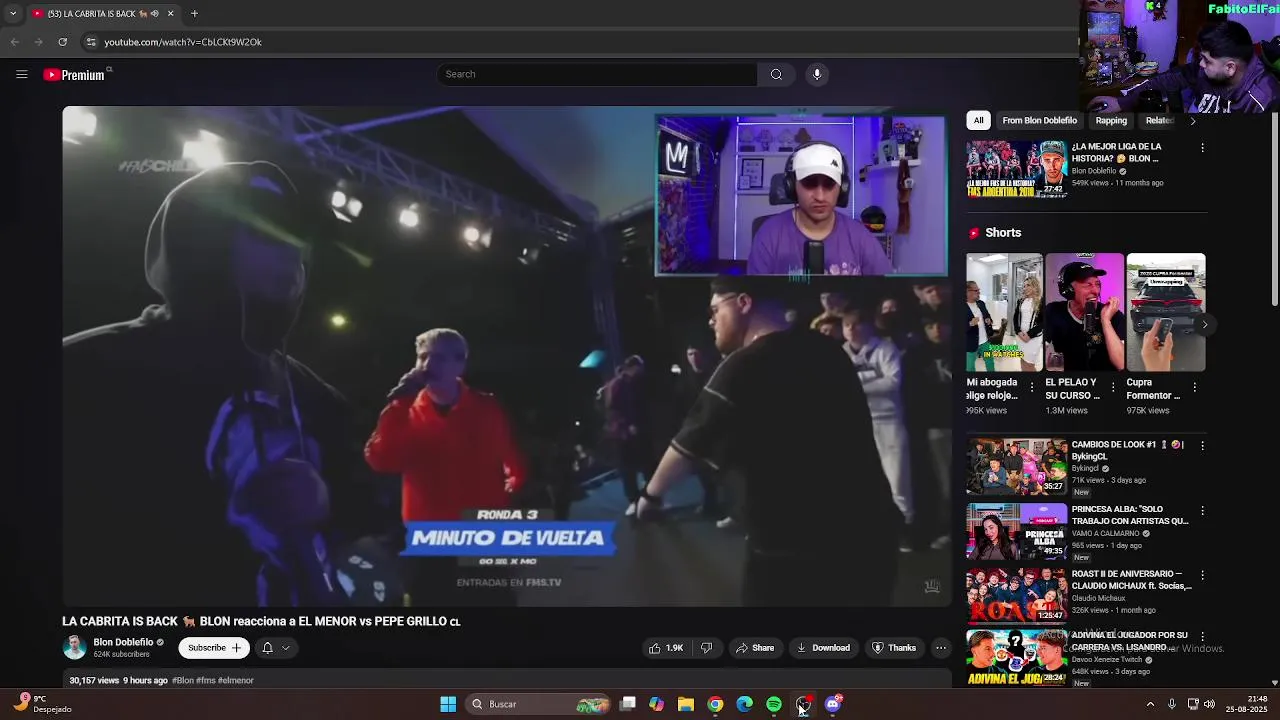The image size is (1280, 720).
Task: Click the search magnifier button
Action: pyautogui.click(x=776, y=74)
